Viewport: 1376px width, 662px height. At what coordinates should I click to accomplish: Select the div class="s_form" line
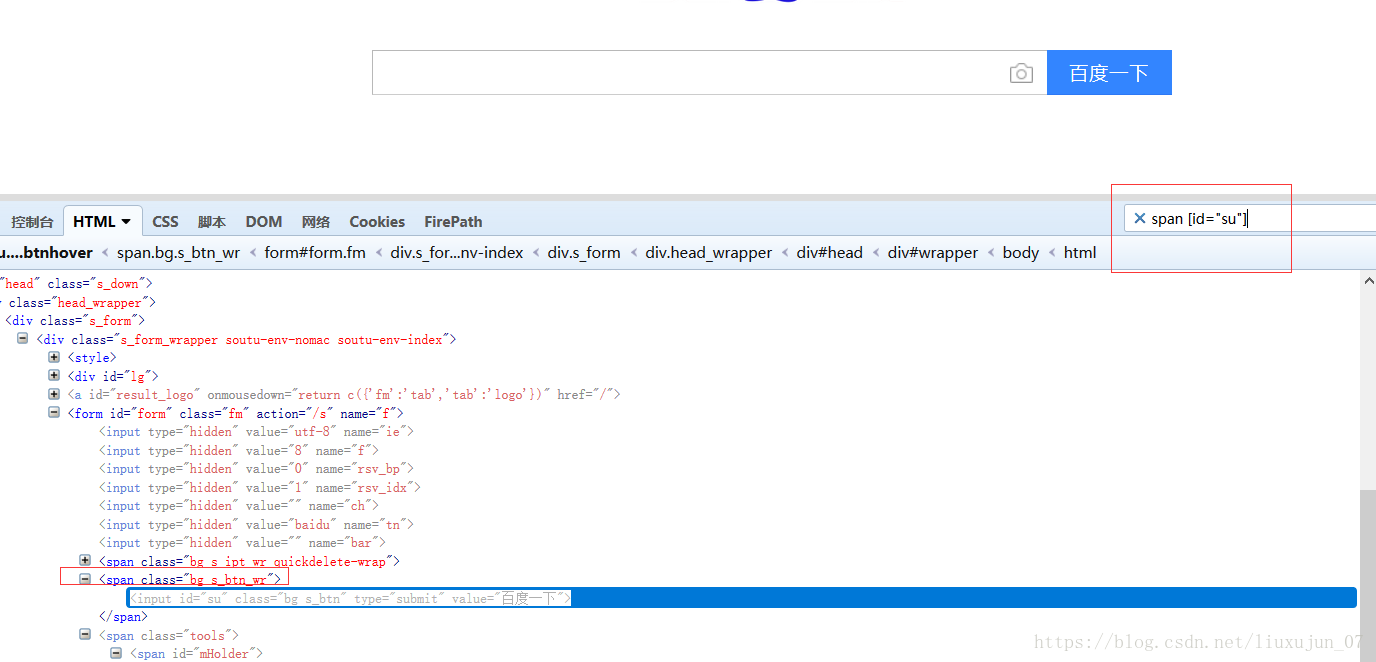click(75, 320)
